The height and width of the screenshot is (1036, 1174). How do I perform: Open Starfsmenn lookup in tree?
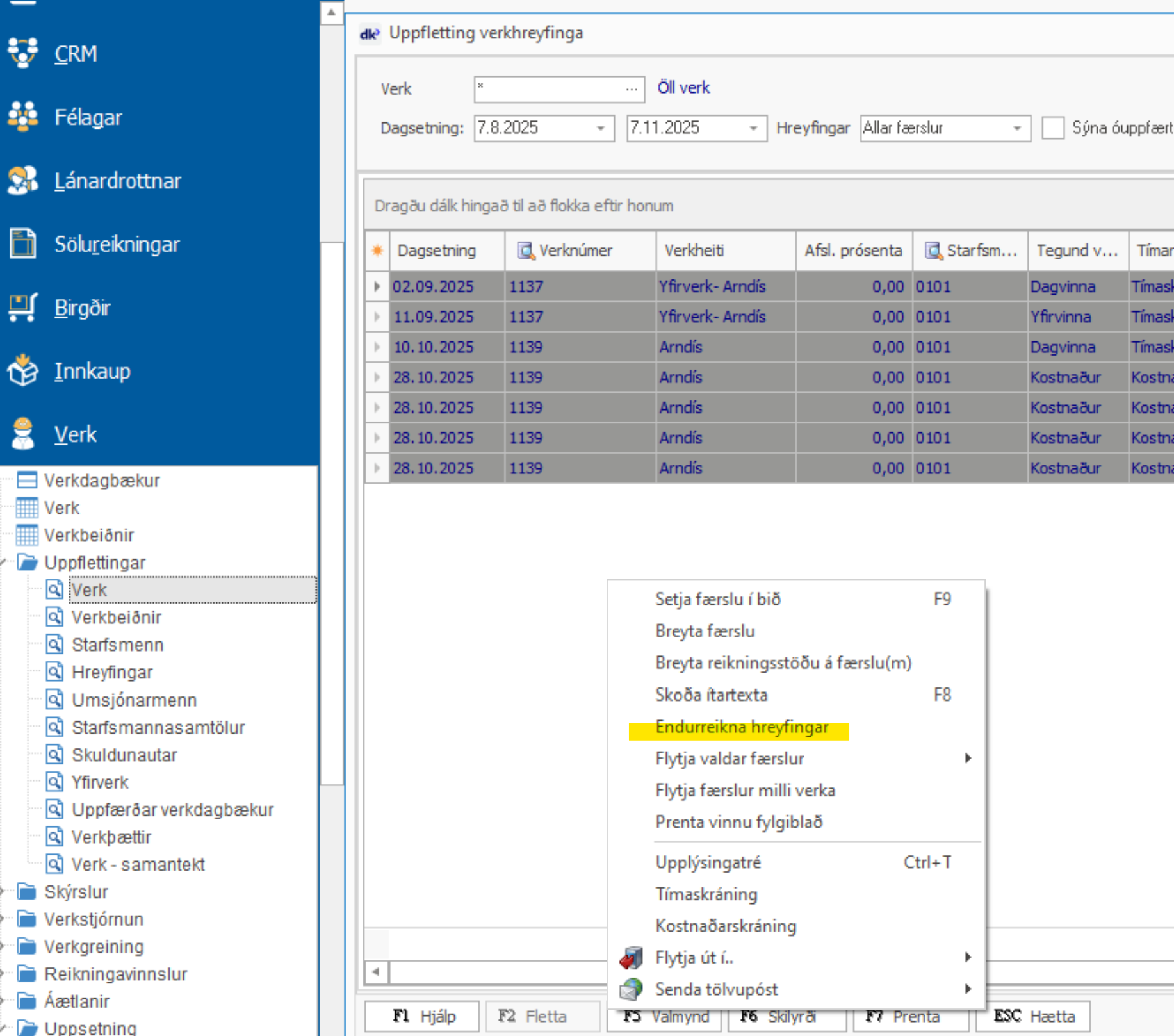(117, 645)
